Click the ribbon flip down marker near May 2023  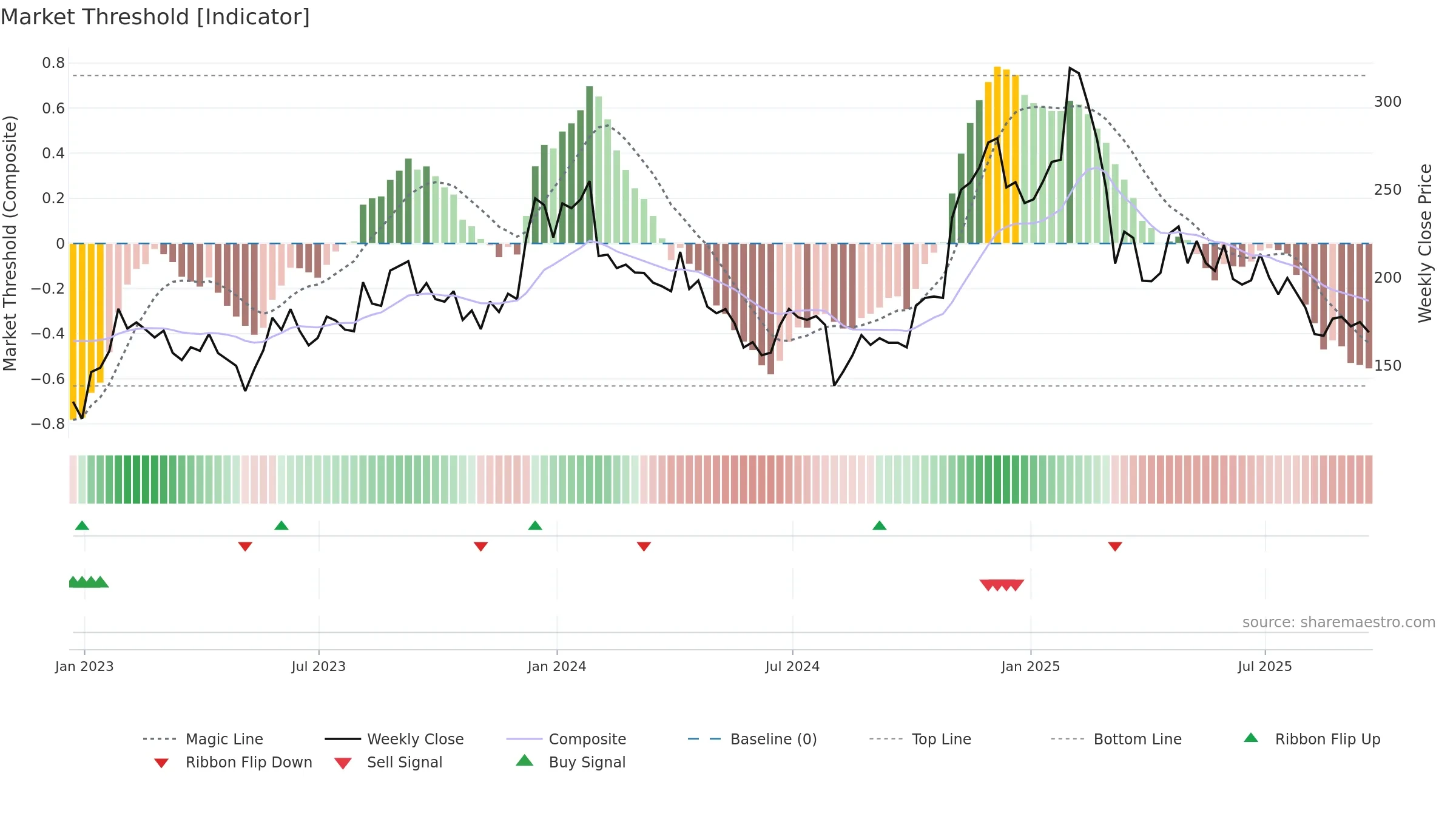pos(245,547)
